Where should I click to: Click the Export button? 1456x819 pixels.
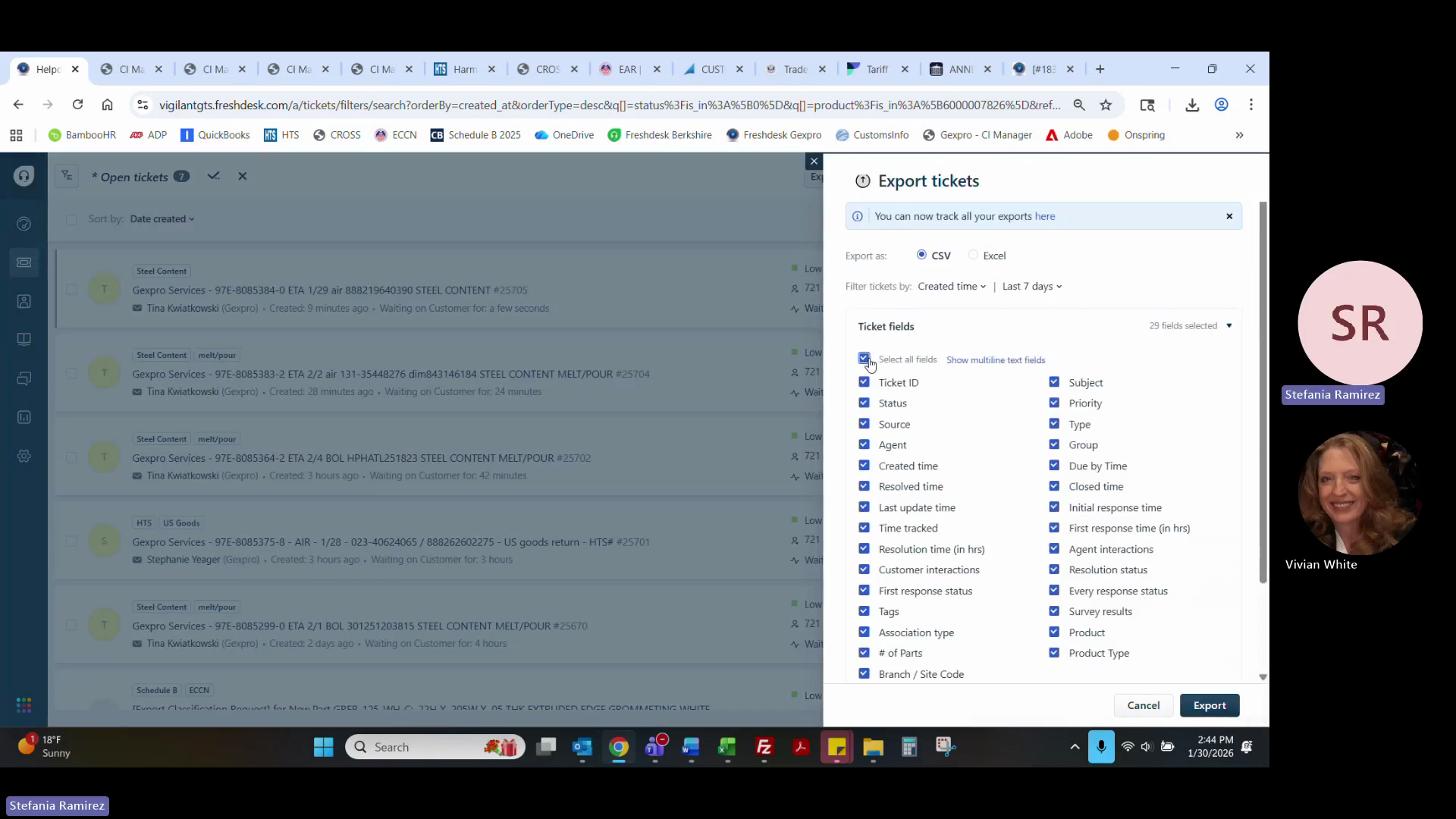pos(1209,705)
